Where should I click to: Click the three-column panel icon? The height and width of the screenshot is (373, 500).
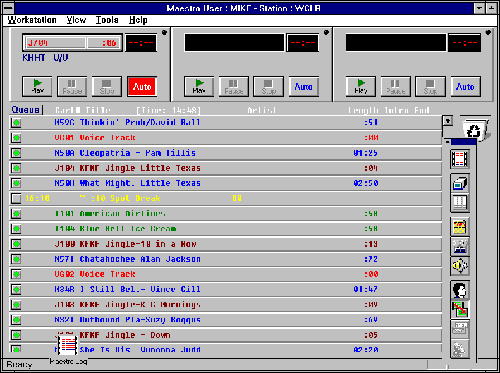(460, 202)
